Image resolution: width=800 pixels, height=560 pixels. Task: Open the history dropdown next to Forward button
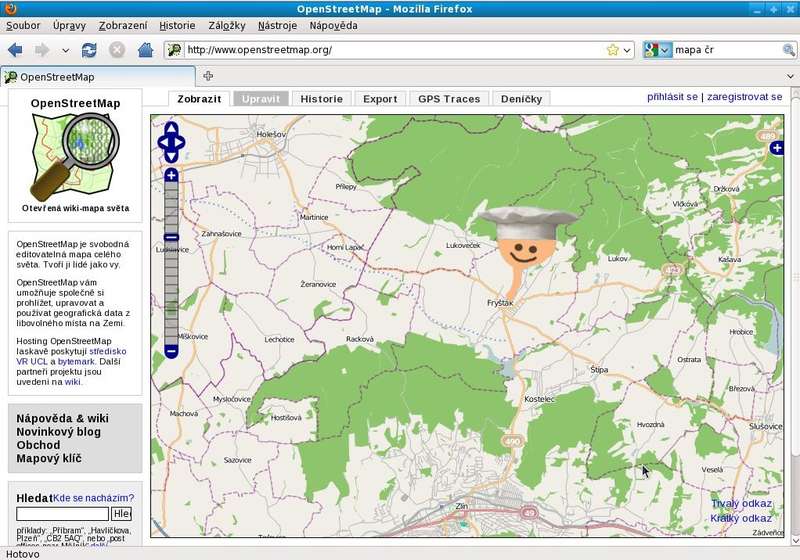[65, 50]
